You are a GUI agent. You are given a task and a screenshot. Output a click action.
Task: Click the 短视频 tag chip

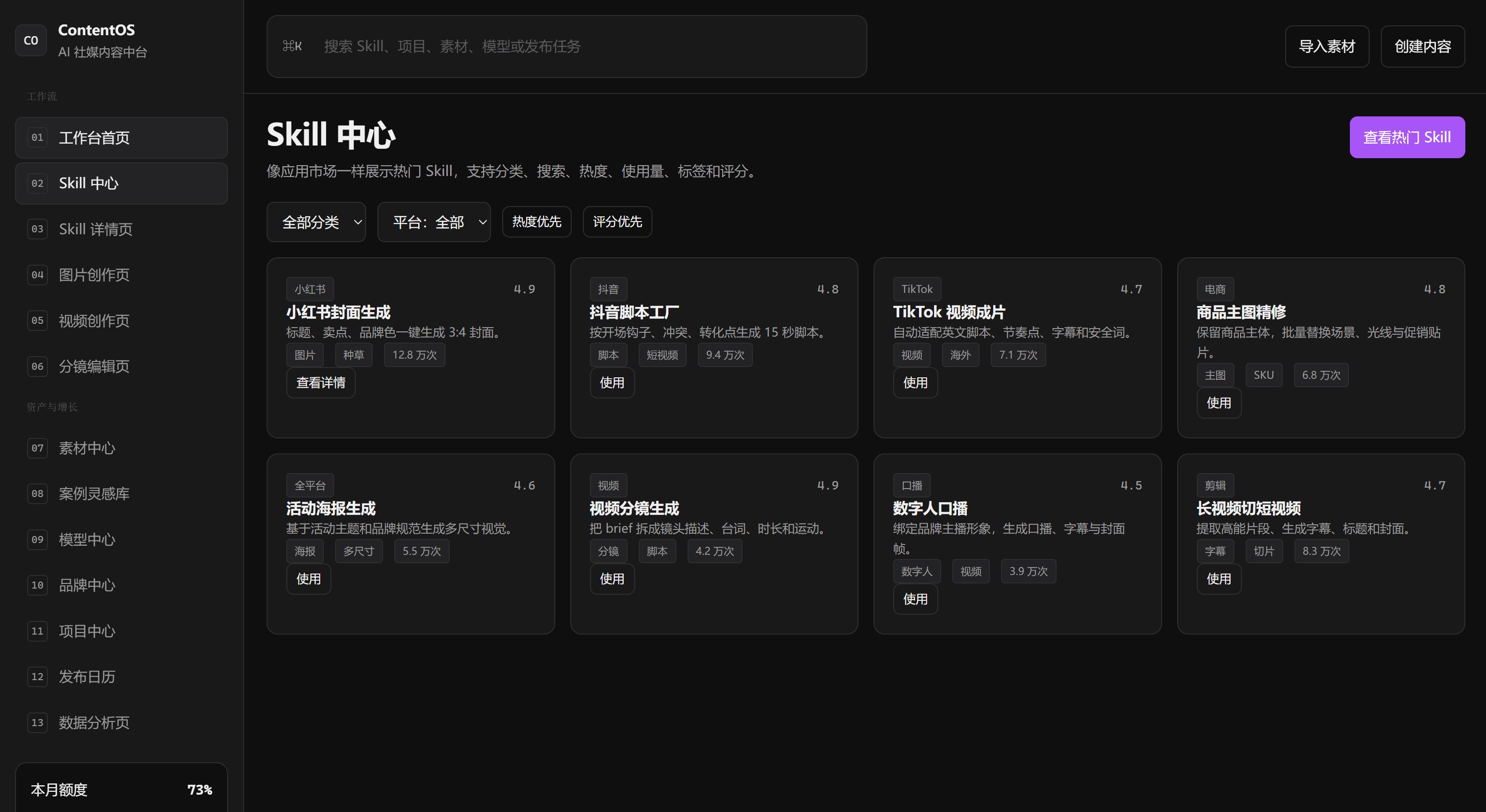click(x=662, y=355)
